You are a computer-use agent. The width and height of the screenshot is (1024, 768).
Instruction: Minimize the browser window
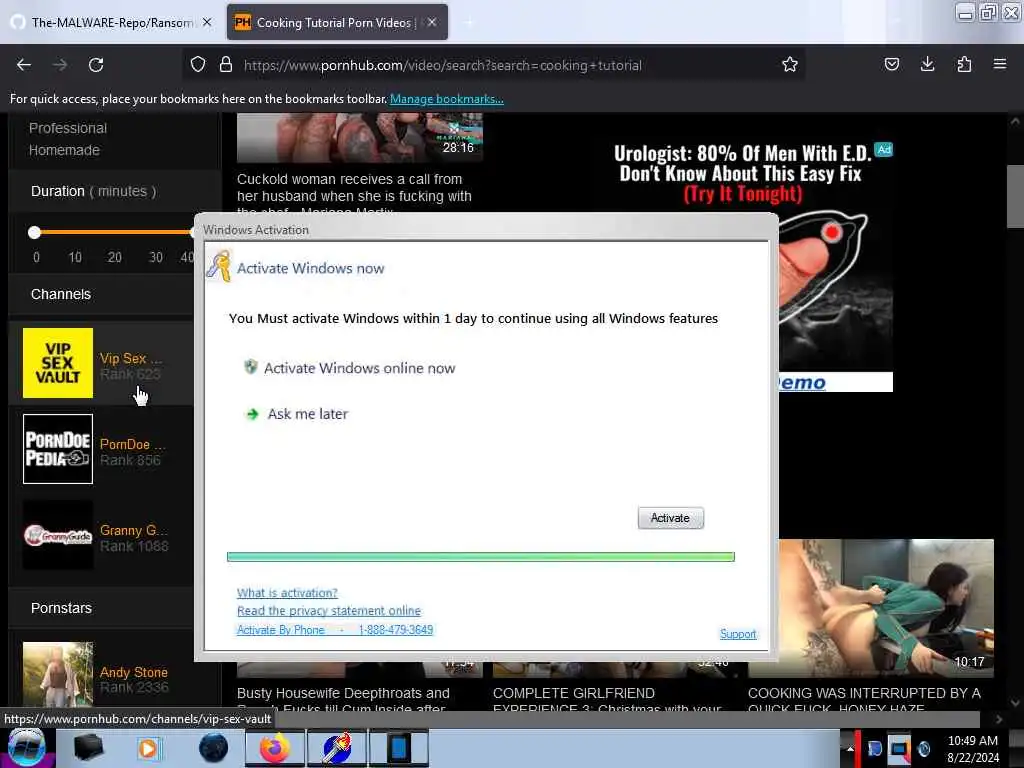[x=965, y=12]
